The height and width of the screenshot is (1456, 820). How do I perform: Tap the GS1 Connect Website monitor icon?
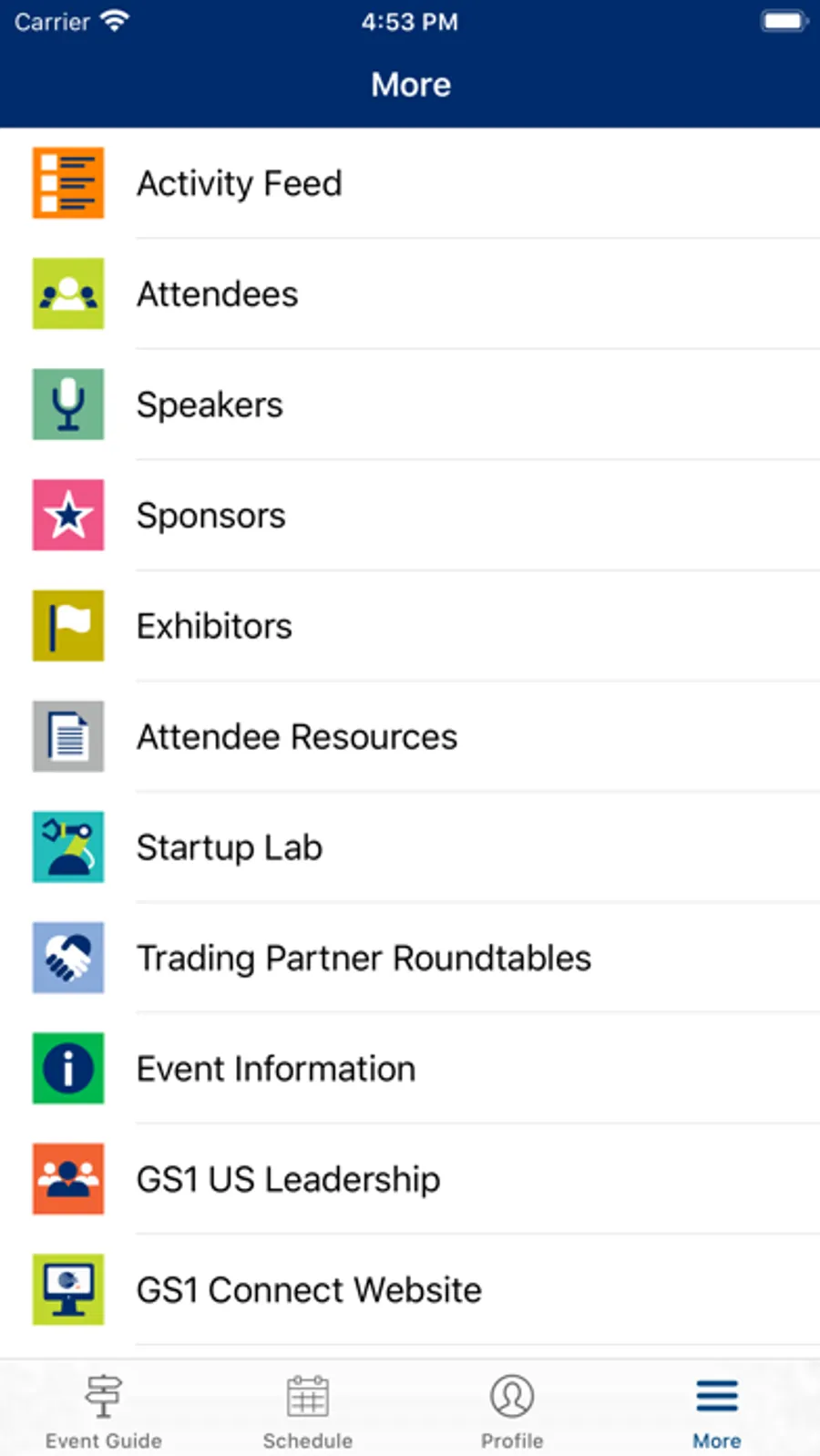68,1289
